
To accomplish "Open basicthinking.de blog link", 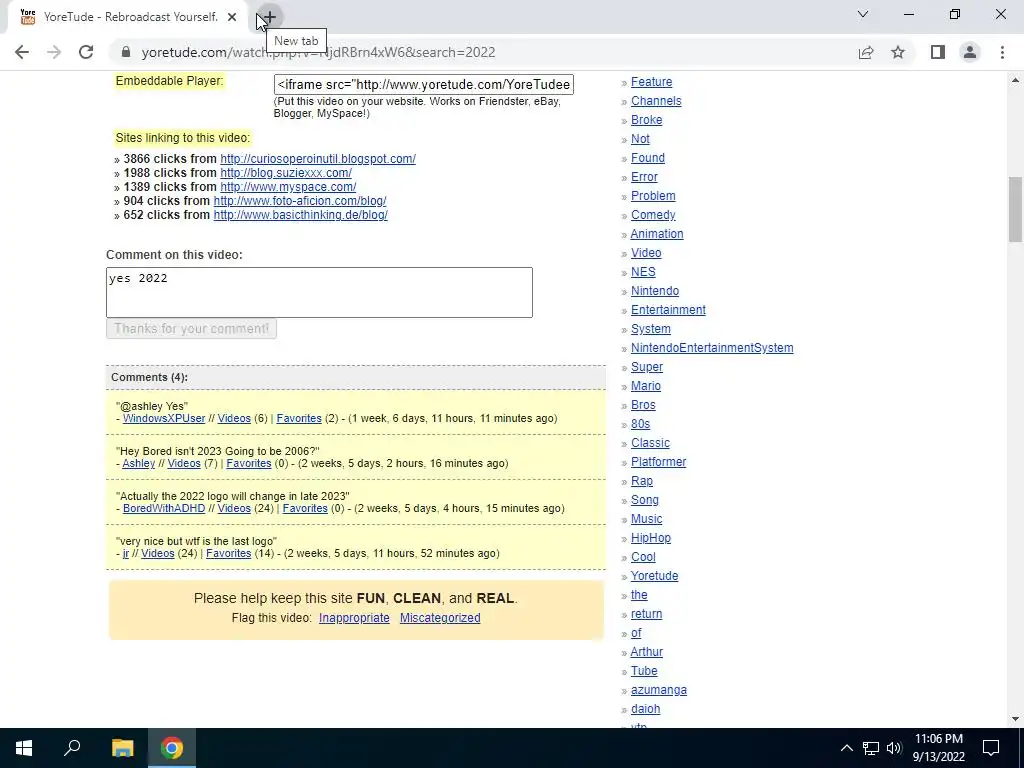I will click(x=300, y=215).
